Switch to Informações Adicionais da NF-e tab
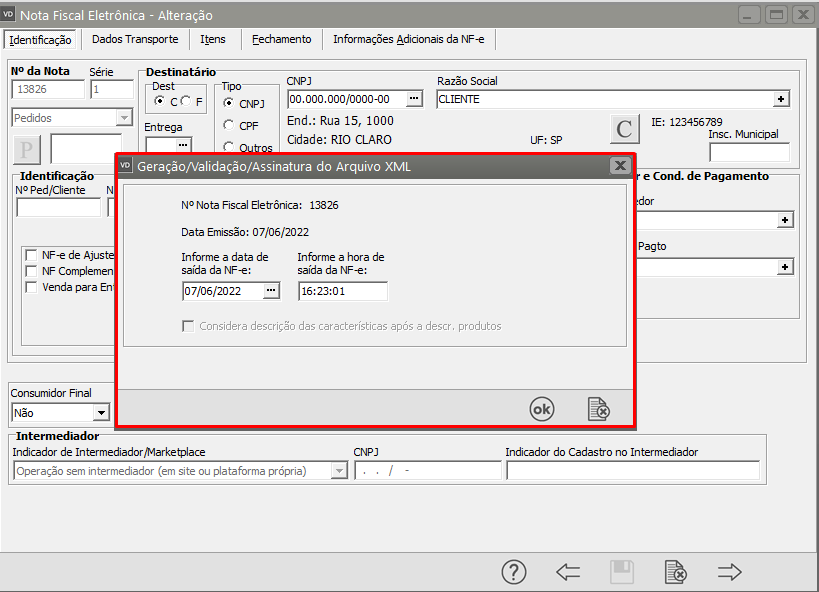This screenshot has width=819, height=592. [x=409, y=39]
